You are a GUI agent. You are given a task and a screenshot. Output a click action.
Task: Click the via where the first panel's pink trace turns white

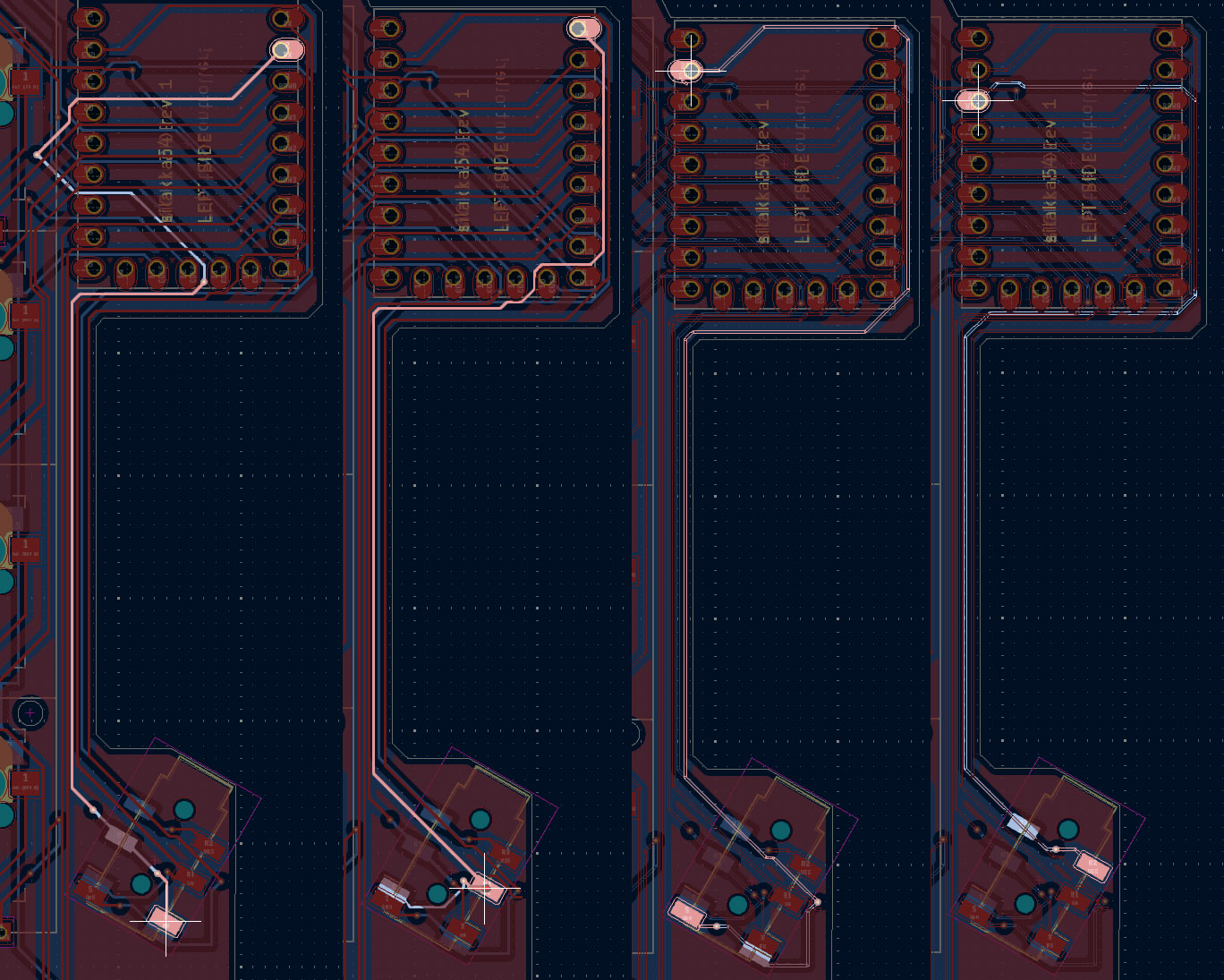[38, 156]
